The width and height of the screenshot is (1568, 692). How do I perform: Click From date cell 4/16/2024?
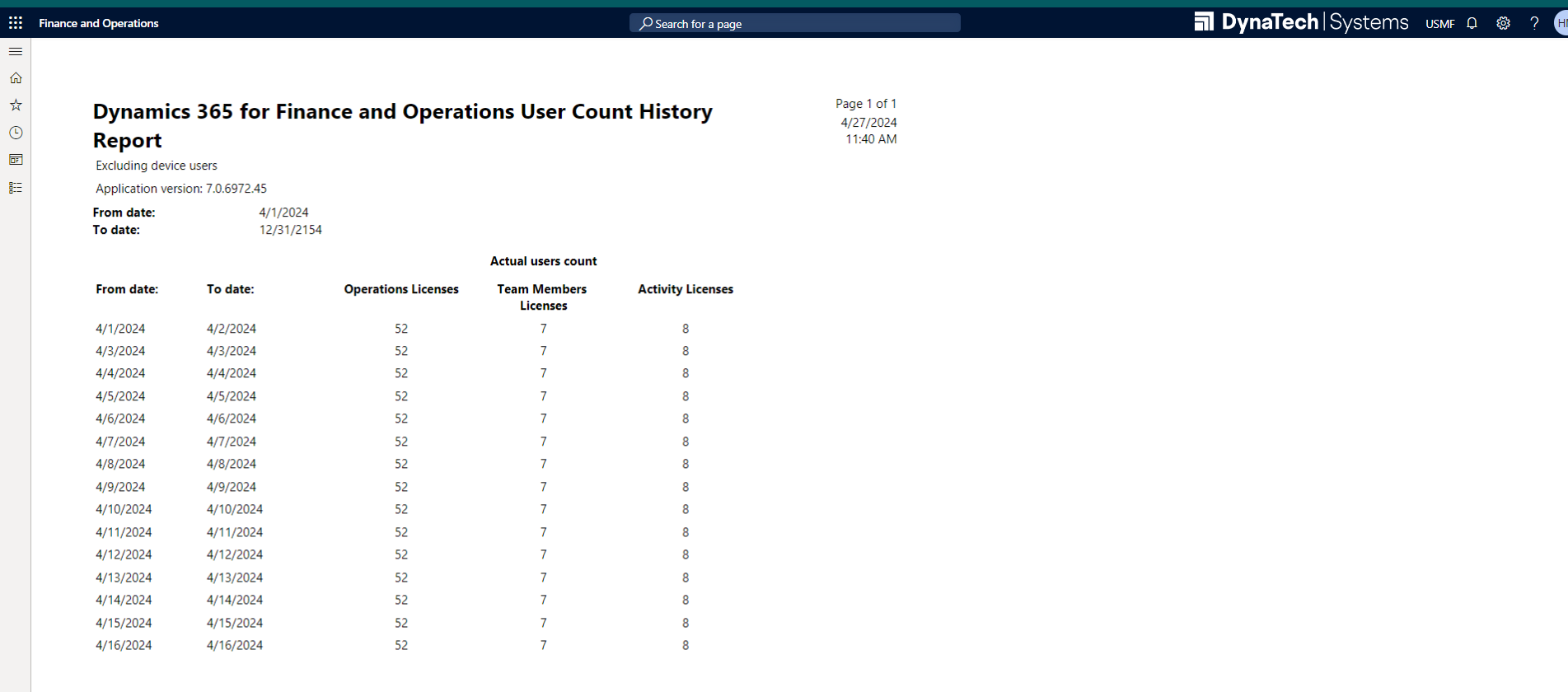(x=124, y=645)
